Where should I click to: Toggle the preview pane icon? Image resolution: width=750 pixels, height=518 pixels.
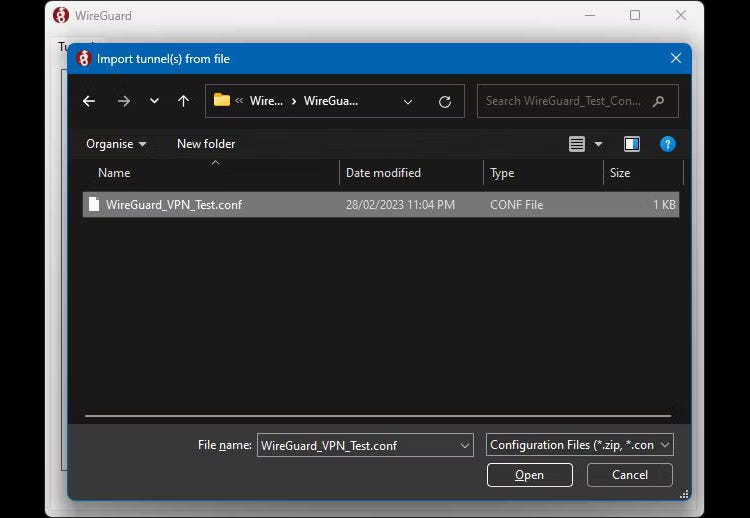tap(632, 144)
